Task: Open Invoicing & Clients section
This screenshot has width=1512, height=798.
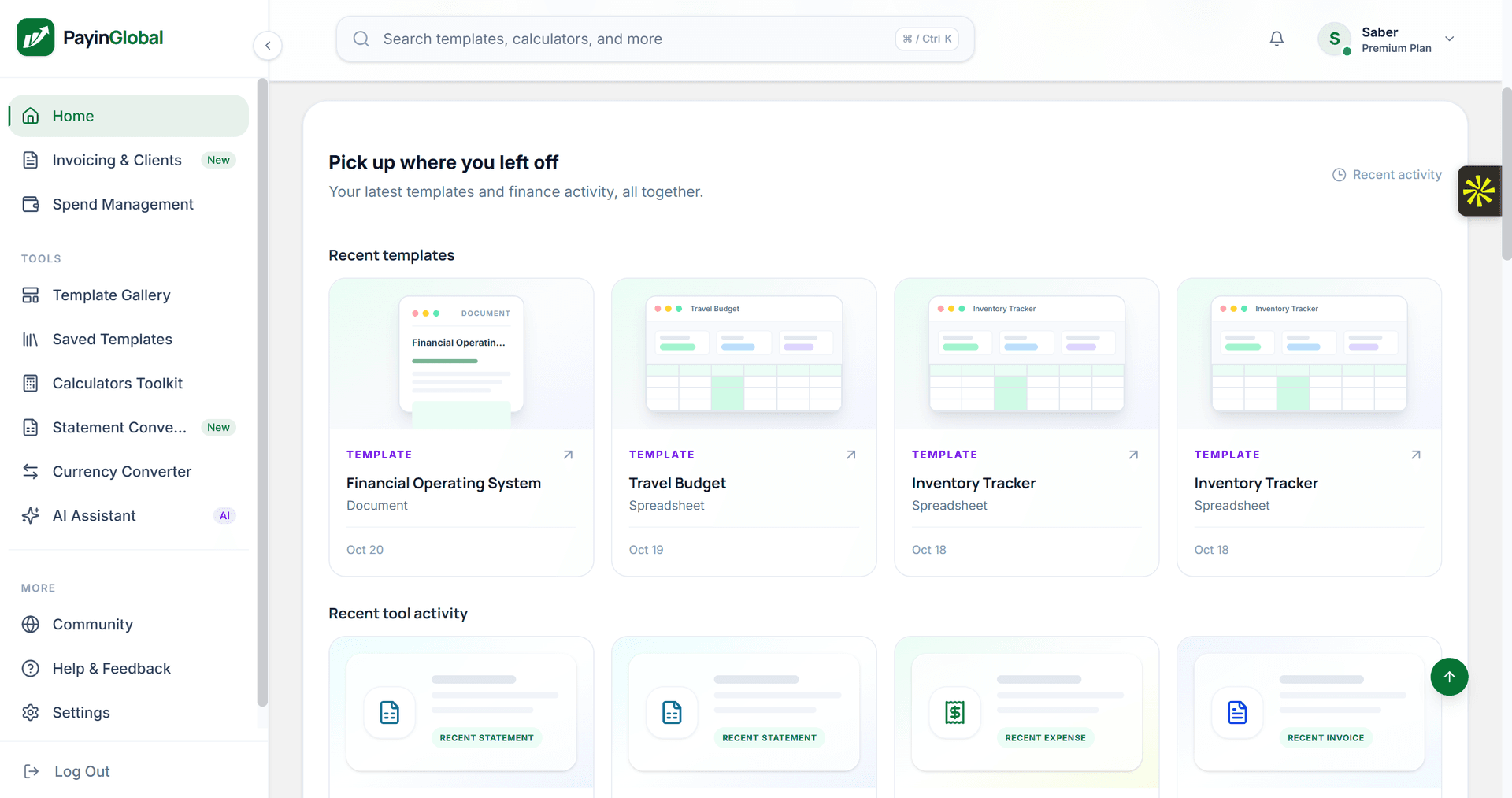Action: pyautogui.click(x=128, y=160)
